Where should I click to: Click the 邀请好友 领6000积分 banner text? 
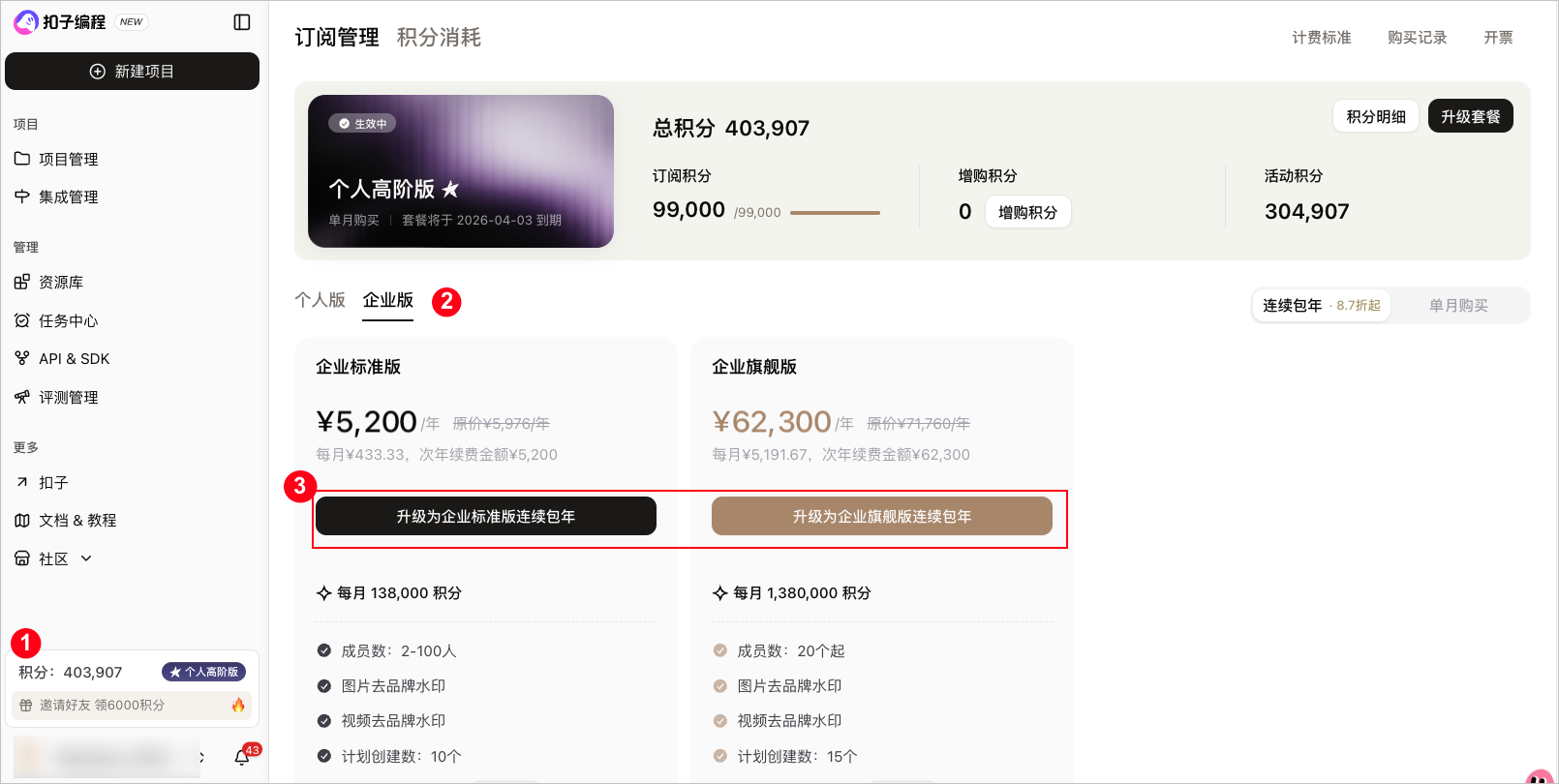click(x=102, y=705)
